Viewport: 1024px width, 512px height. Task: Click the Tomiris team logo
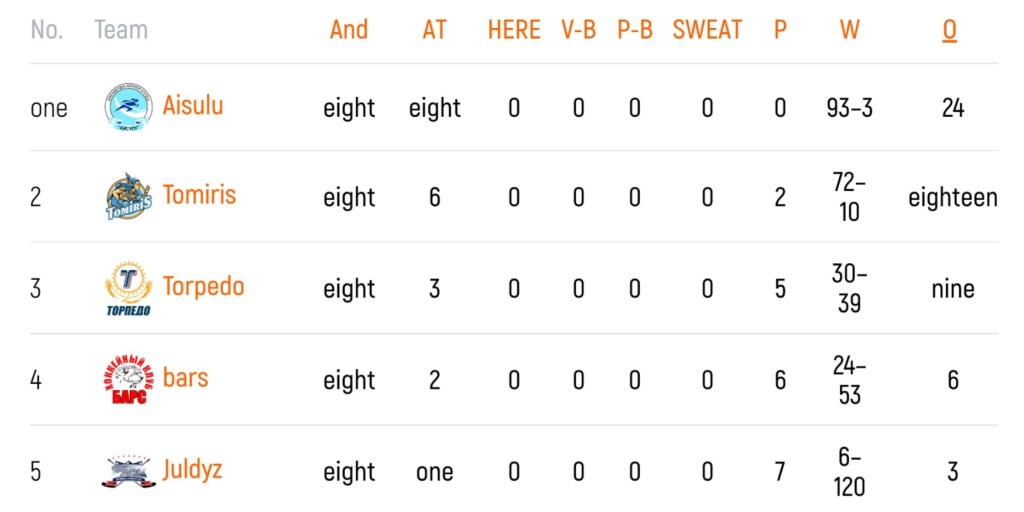pos(129,196)
